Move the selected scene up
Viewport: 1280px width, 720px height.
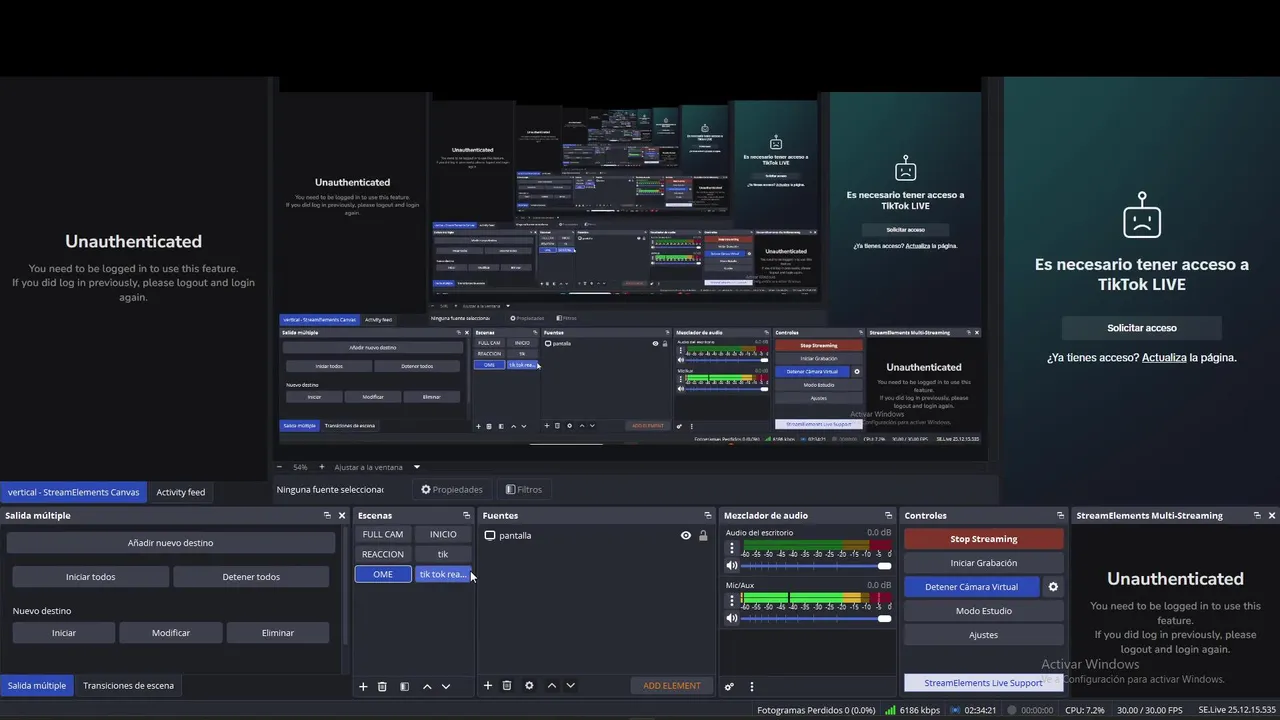pos(427,686)
